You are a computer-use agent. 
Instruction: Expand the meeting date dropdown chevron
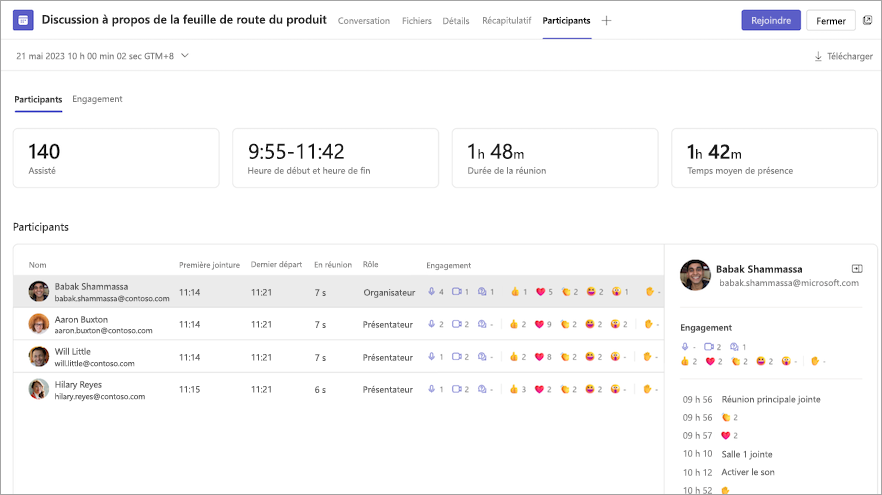[x=184, y=56]
